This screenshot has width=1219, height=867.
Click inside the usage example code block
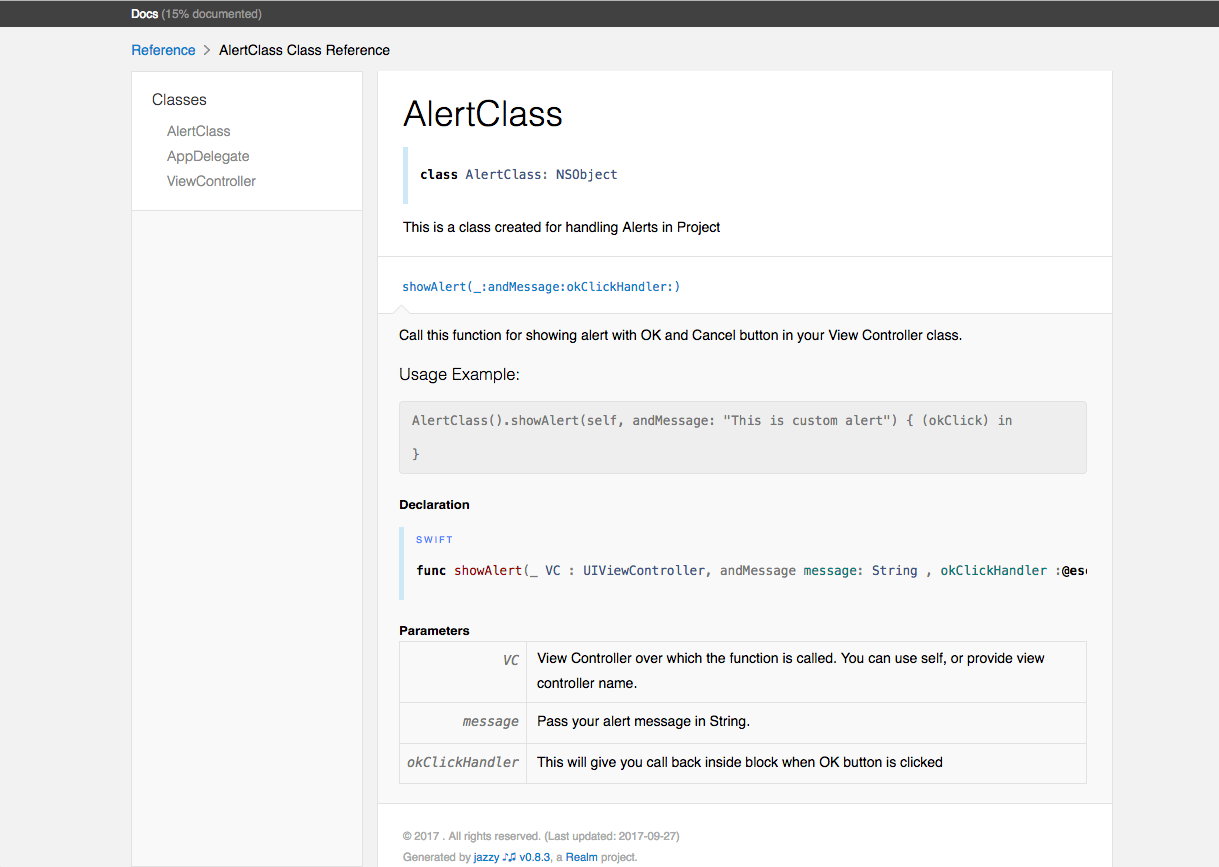tap(711, 421)
